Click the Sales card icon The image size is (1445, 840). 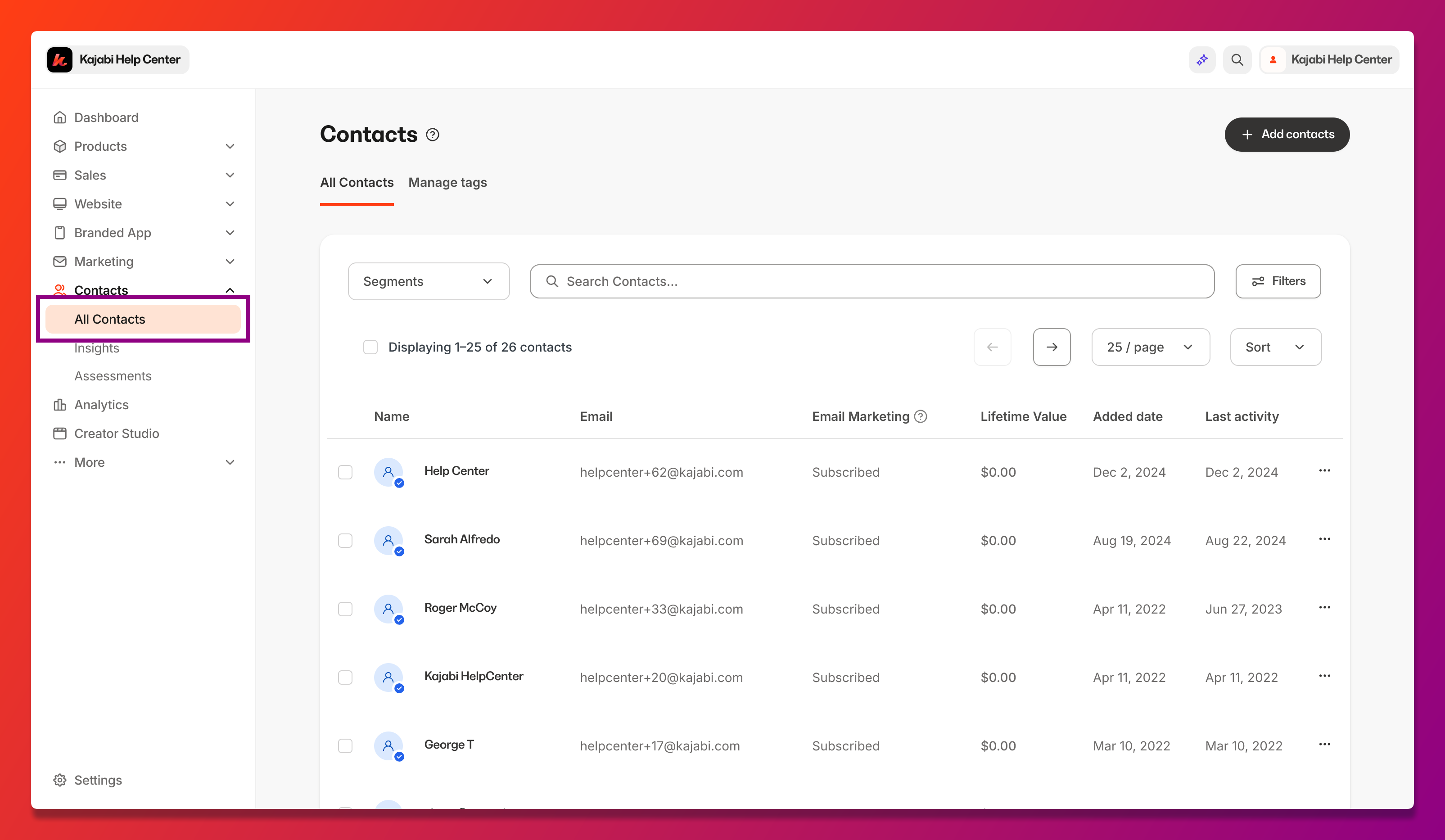point(59,175)
